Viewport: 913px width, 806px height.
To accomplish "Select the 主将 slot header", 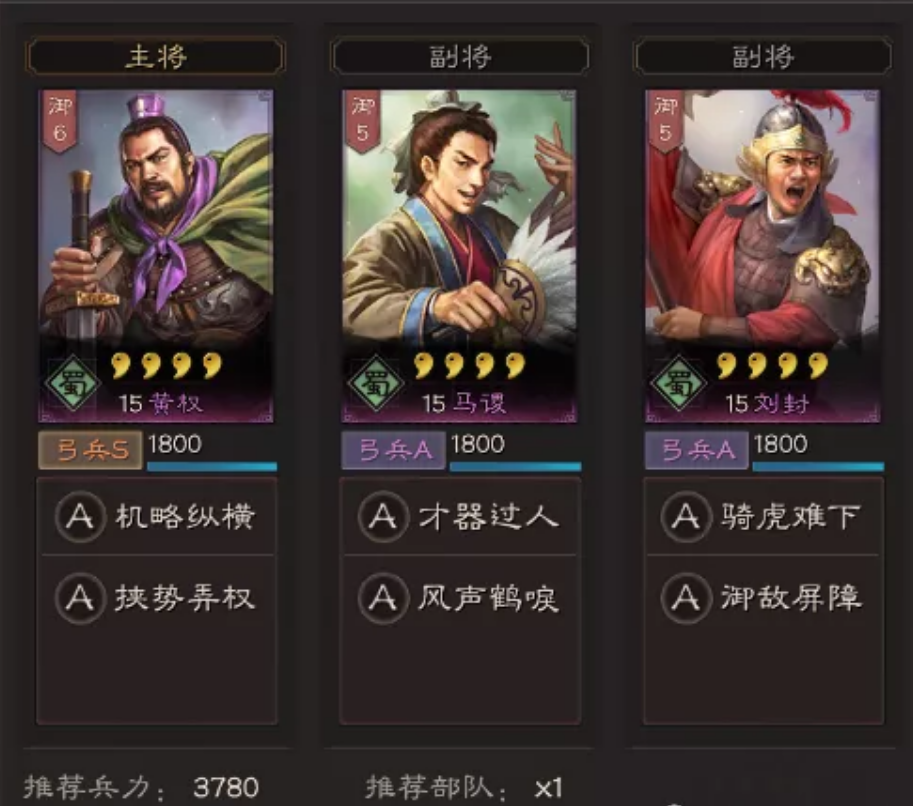I will [156, 56].
